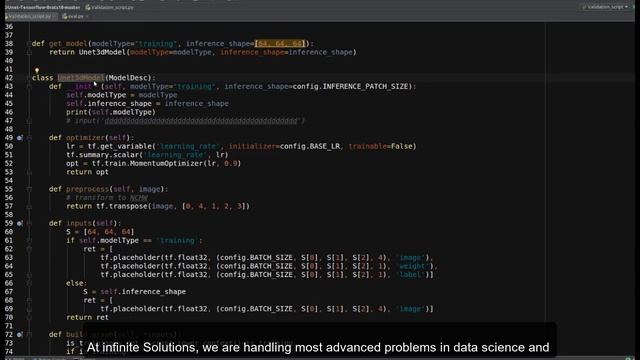
Task: Collapse the Unet3dModel class at line 42
Action: pos(29,78)
